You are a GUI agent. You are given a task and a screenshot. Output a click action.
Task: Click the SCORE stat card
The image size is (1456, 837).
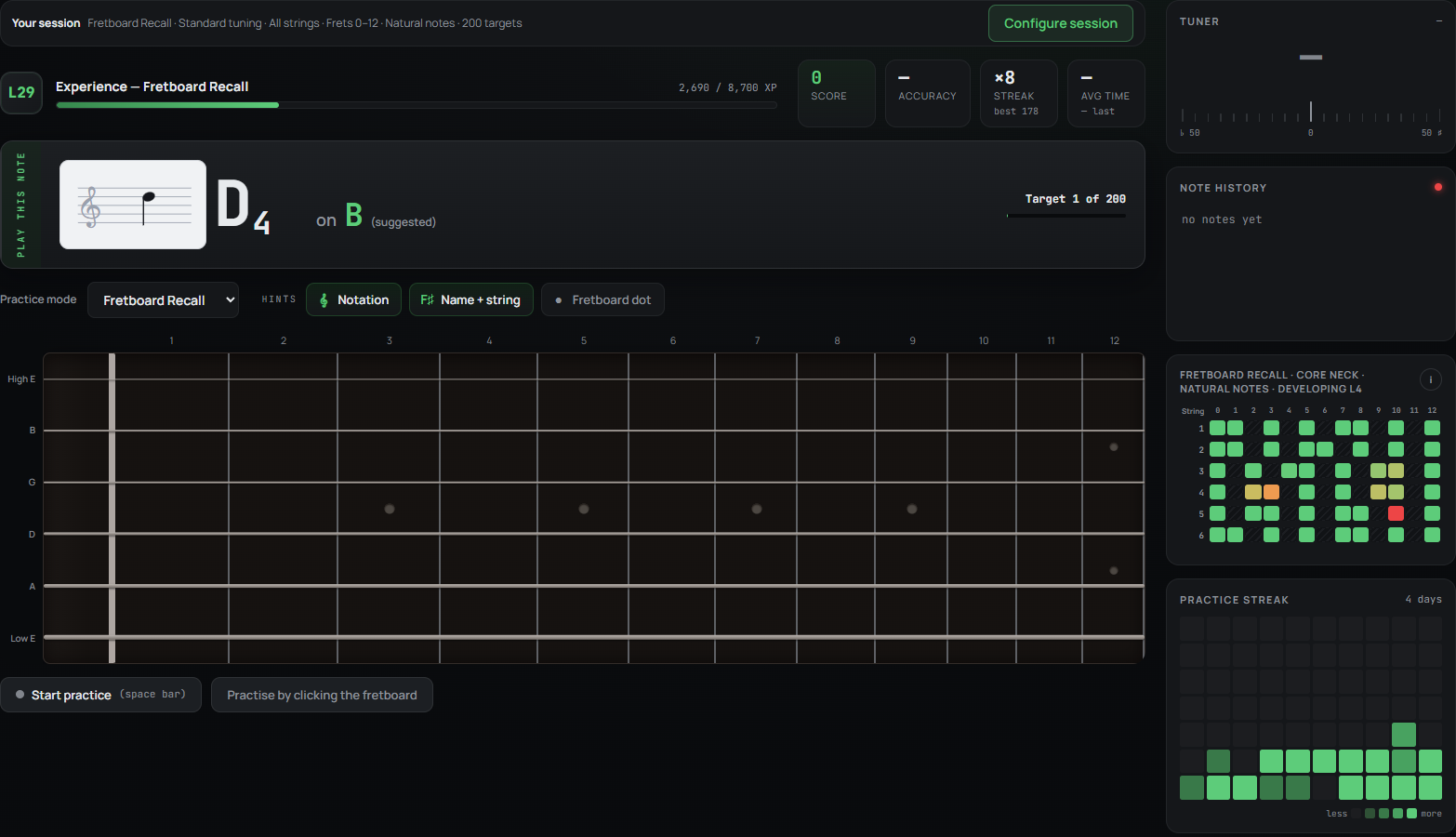coord(837,93)
